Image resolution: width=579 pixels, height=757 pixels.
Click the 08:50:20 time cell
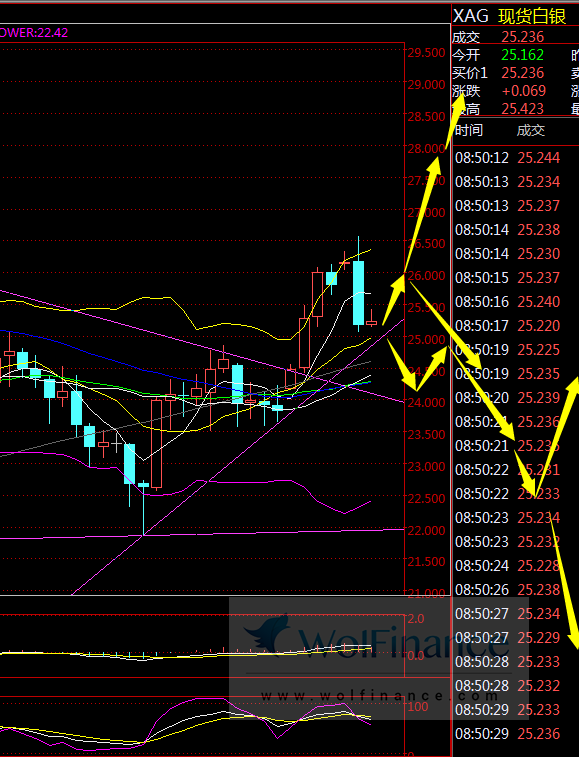482,398
